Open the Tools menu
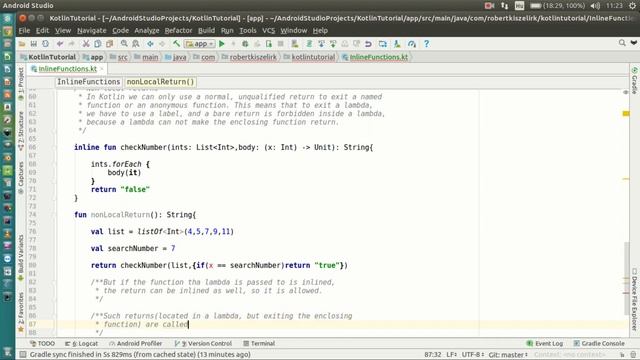 (x=247, y=31)
